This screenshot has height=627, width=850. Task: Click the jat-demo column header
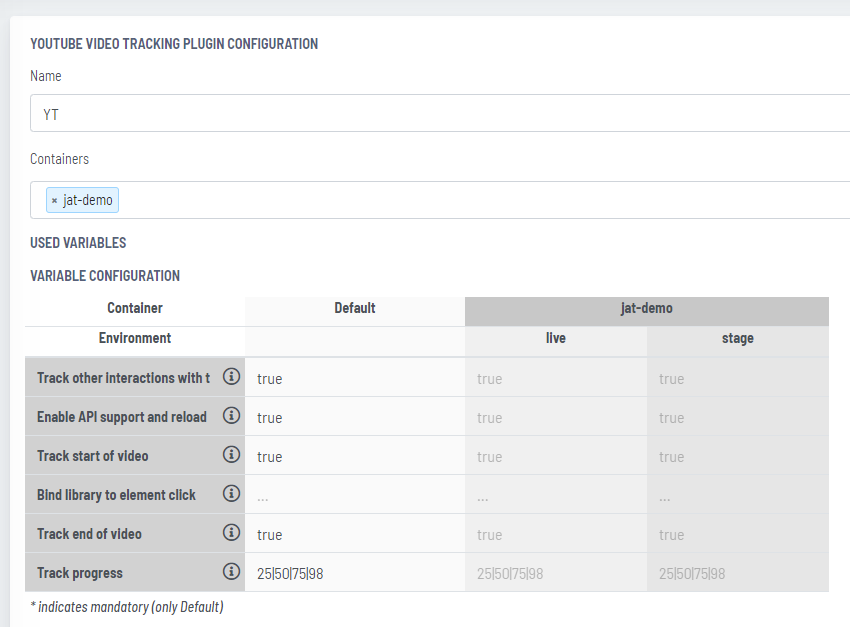coord(647,311)
